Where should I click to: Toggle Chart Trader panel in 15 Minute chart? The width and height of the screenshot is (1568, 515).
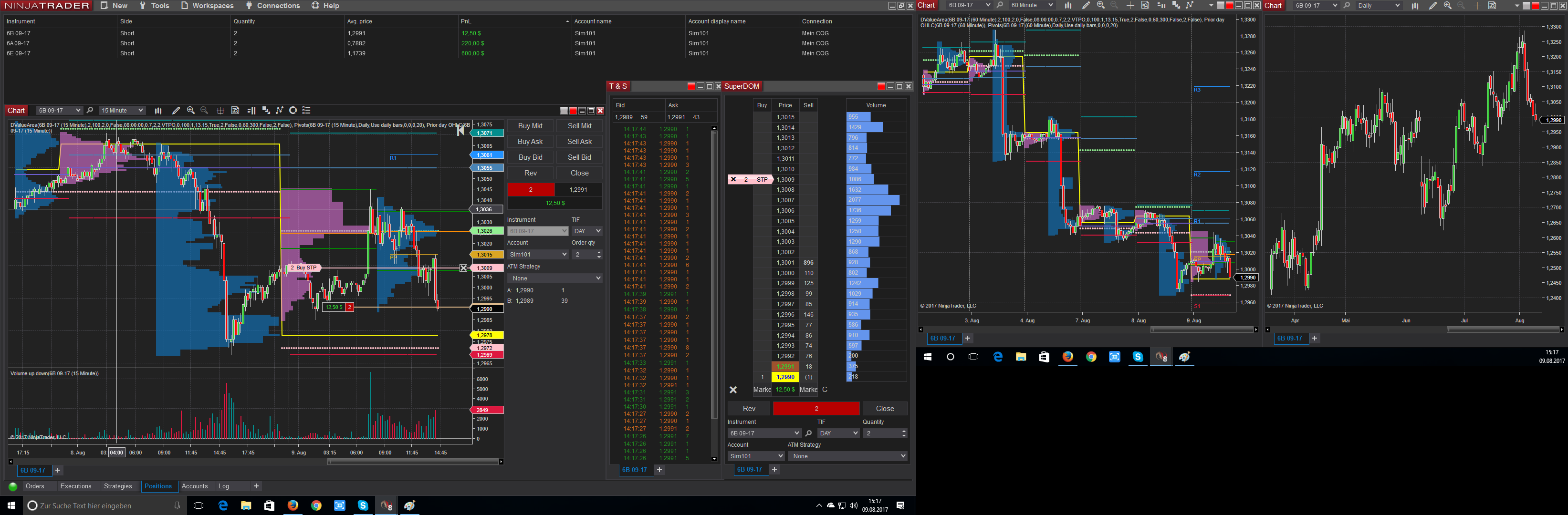click(251, 111)
